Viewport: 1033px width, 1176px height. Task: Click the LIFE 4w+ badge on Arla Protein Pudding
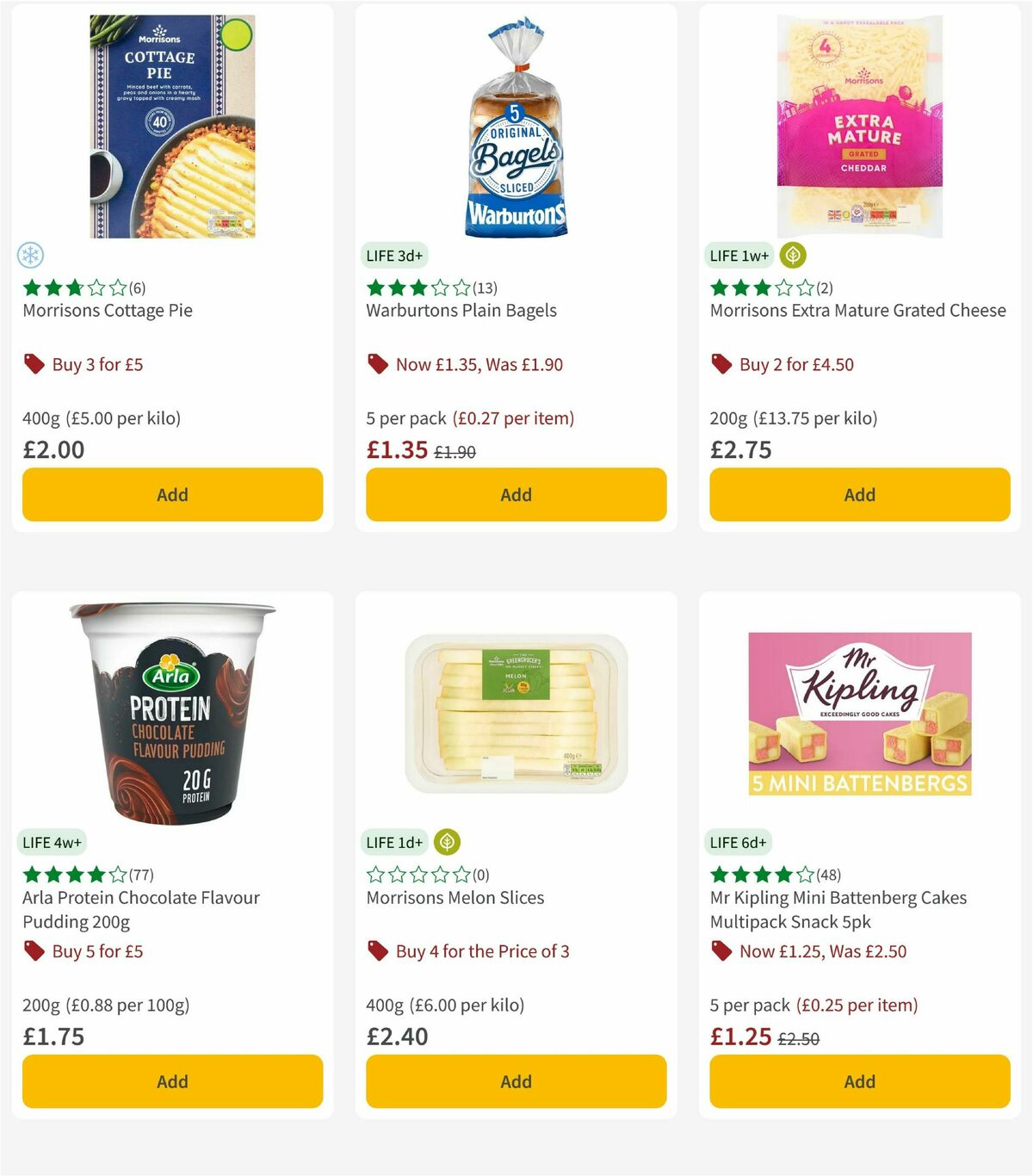[52, 842]
